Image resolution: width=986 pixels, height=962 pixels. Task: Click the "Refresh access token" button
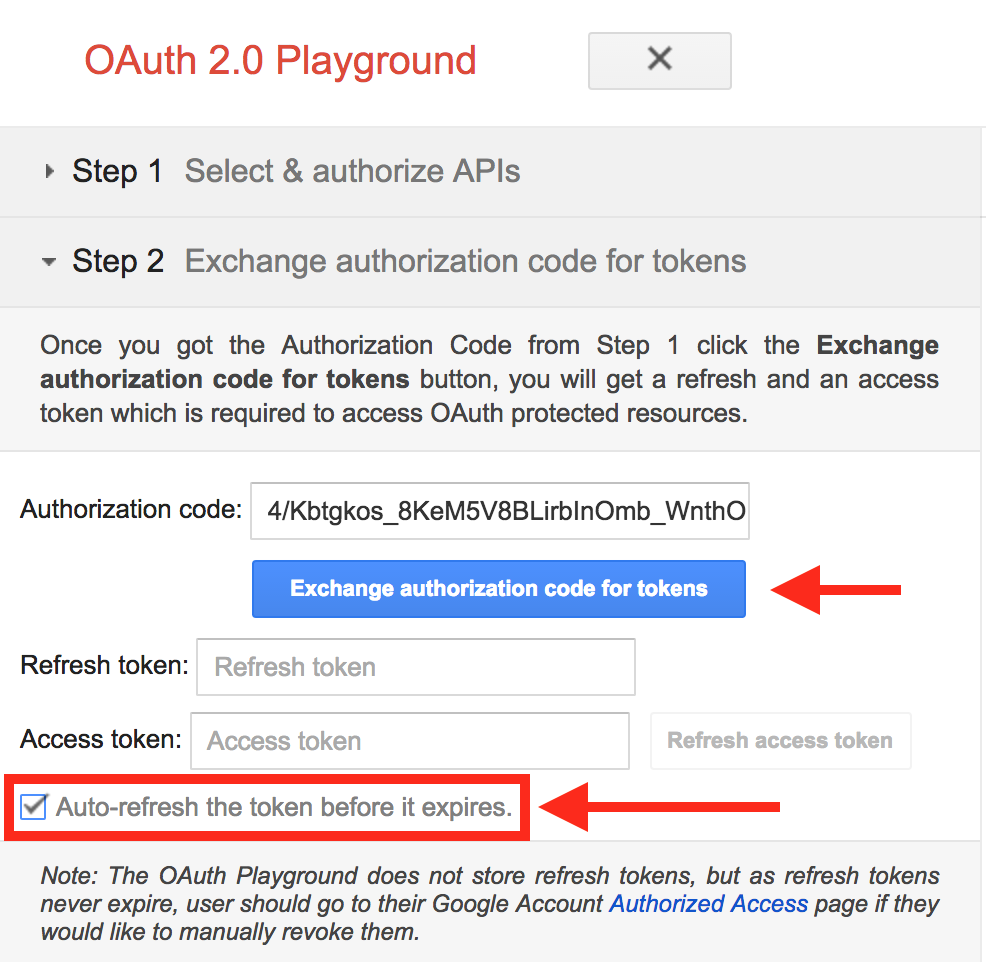780,740
